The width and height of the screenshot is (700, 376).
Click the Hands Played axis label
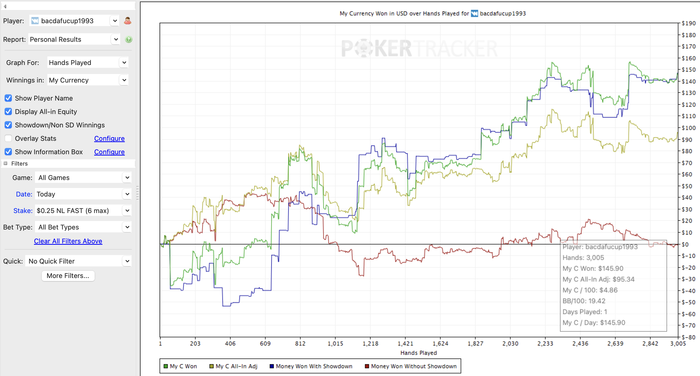(x=418, y=353)
